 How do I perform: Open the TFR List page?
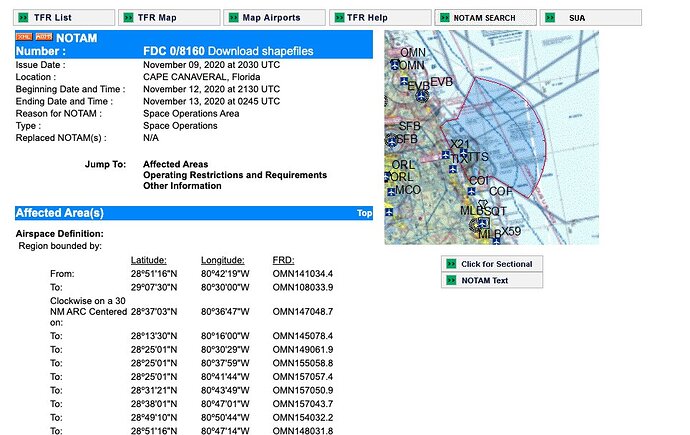tap(64, 18)
